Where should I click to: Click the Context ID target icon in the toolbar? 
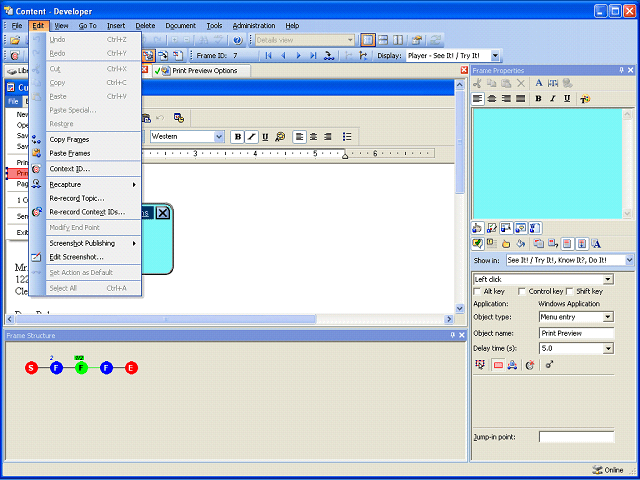[15, 56]
